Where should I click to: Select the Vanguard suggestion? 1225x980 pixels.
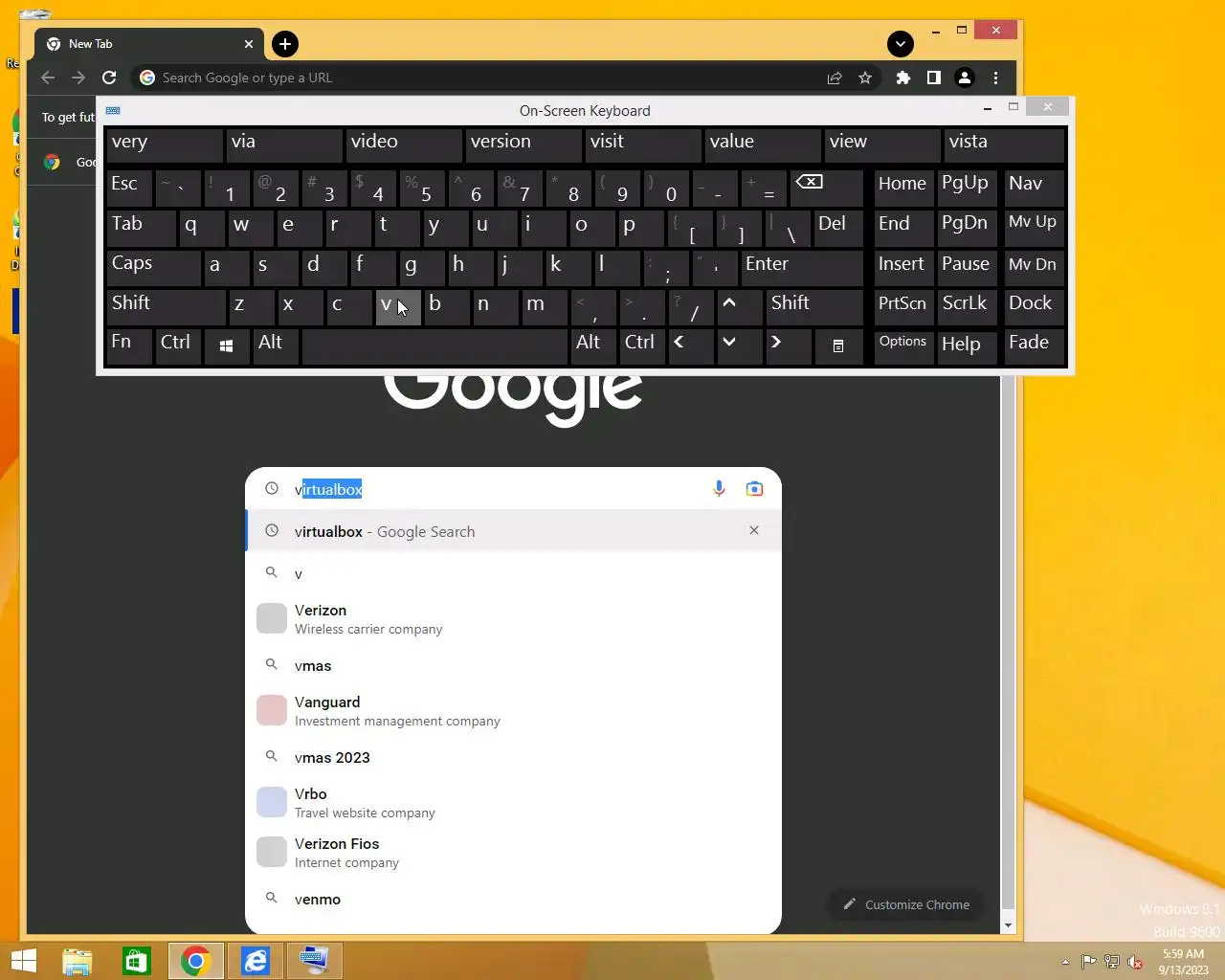[x=513, y=711]
